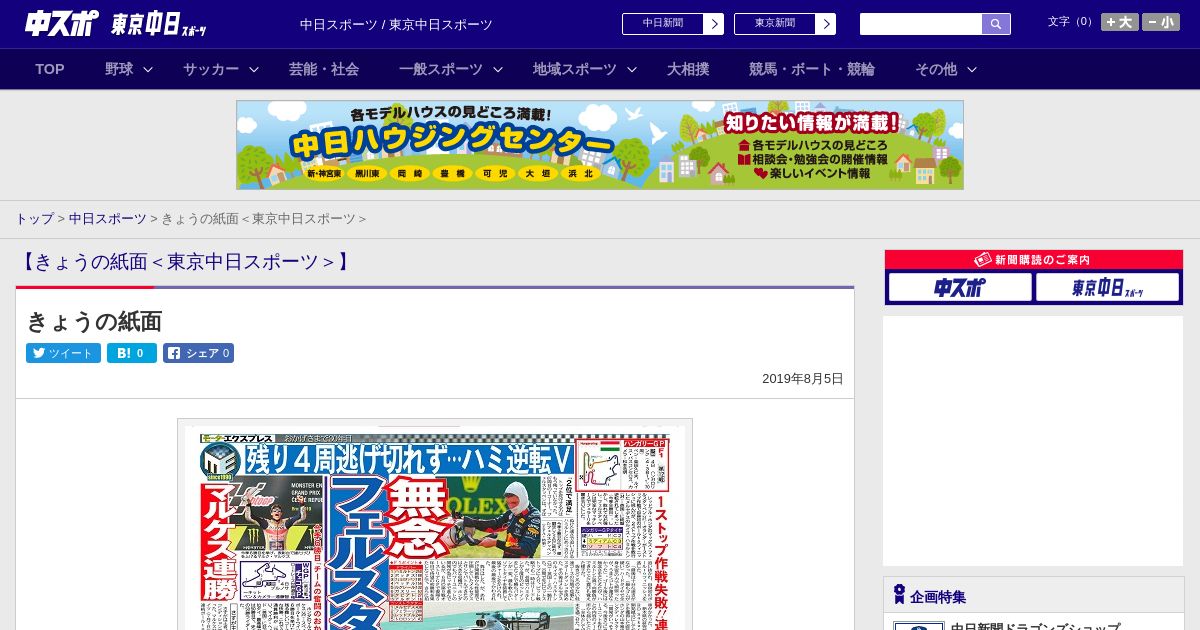Click the 中日スポーツ / 東京中日スポーツ header text
Screen dimensions: 1200x630
click(x=396, y=24)
